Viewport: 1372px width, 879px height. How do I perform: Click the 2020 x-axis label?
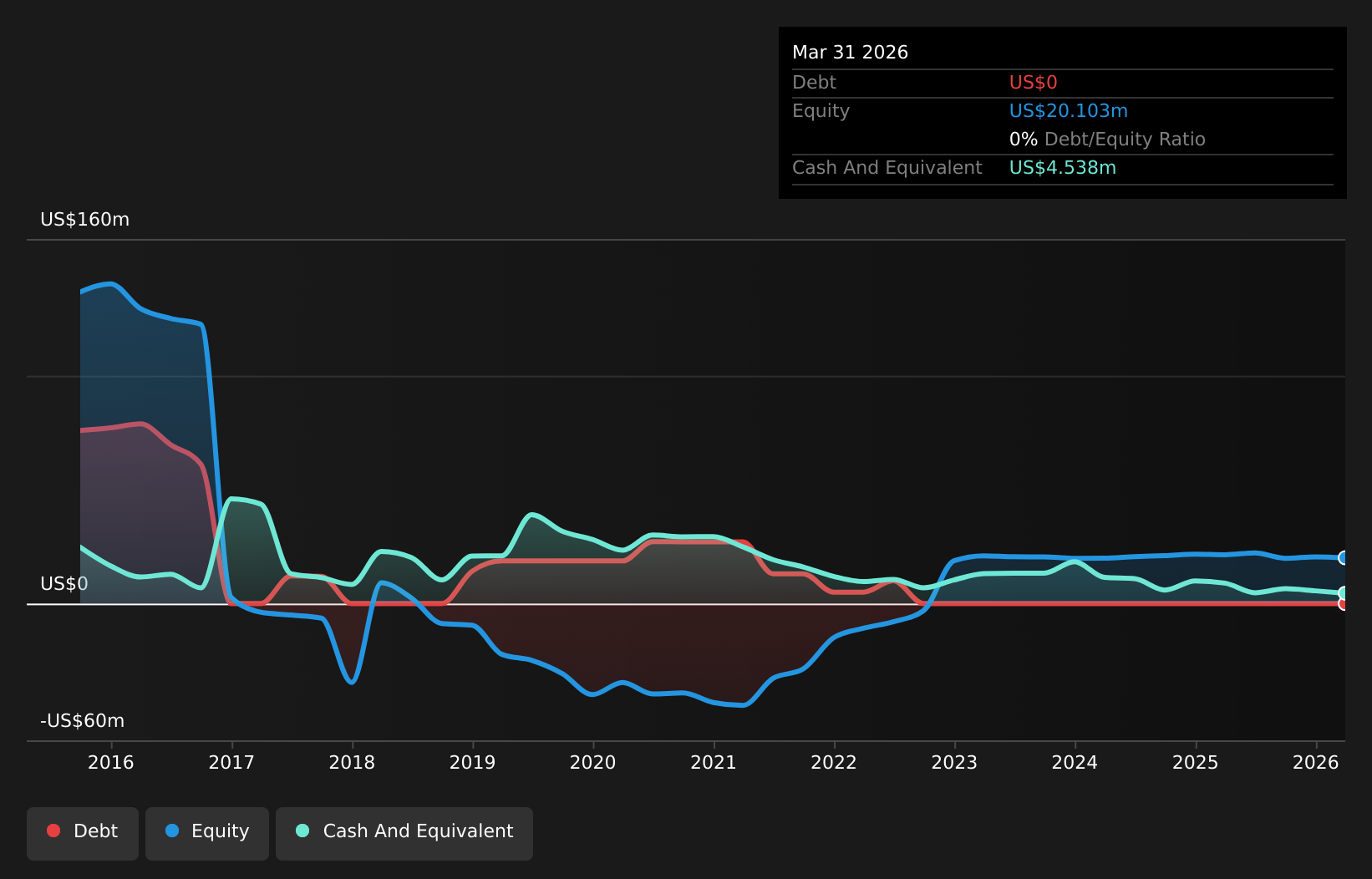click(x=593, y=762)
